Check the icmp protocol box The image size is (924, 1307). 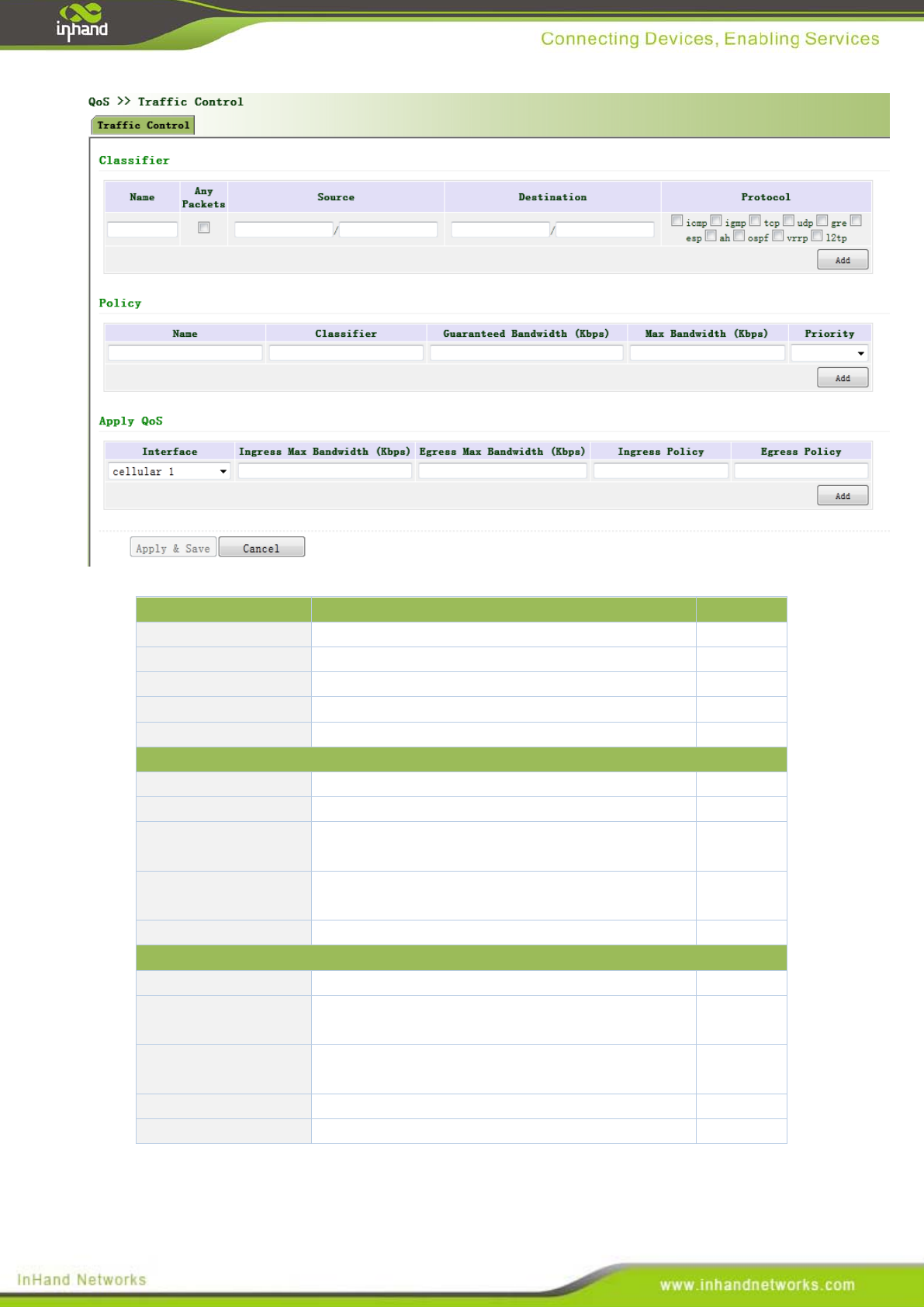click(677, 220)
